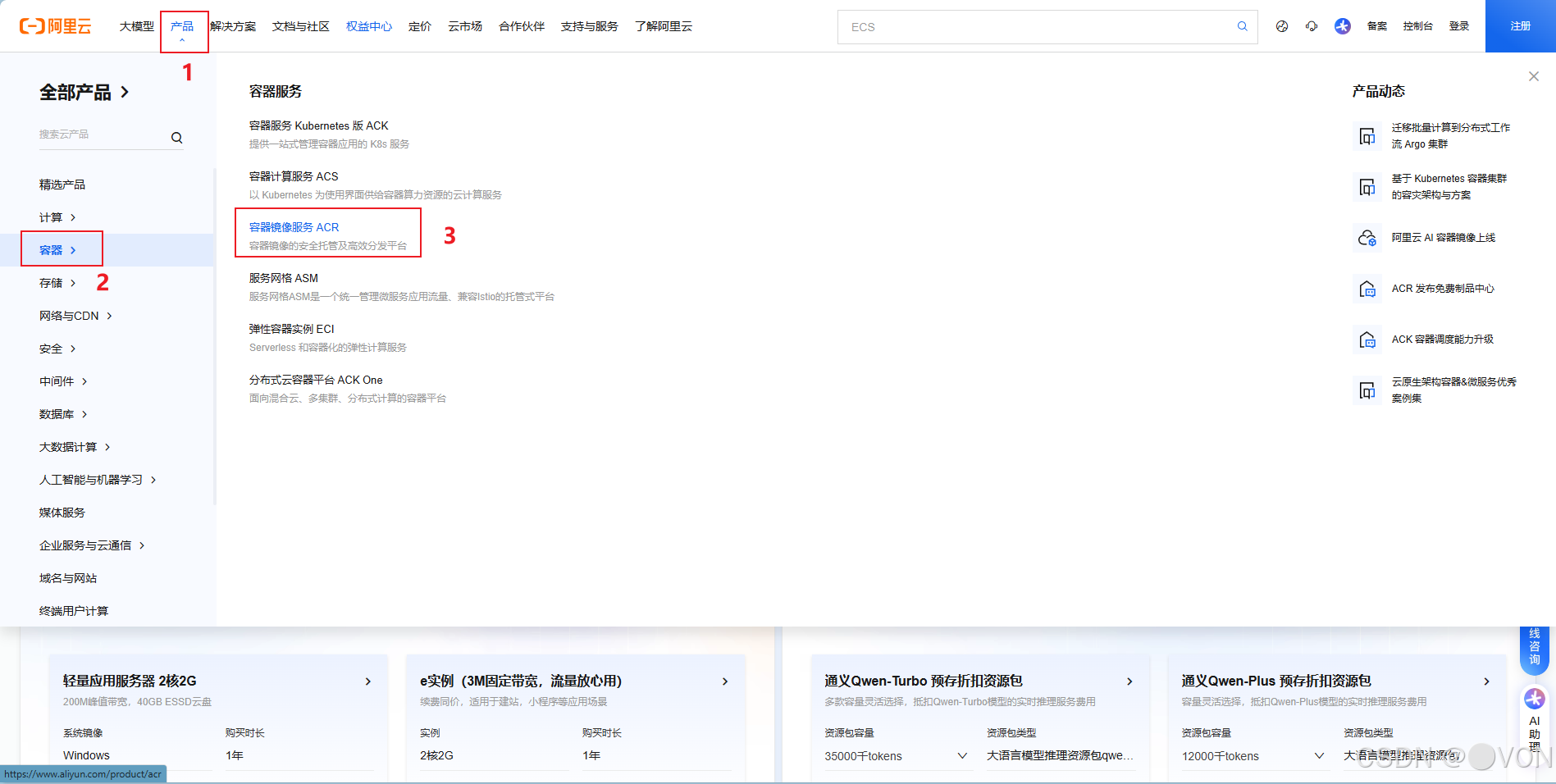Screen dimensions: 1556x784
Task: Open the 了解阿里云 top menu
Action: coord(664,26)
